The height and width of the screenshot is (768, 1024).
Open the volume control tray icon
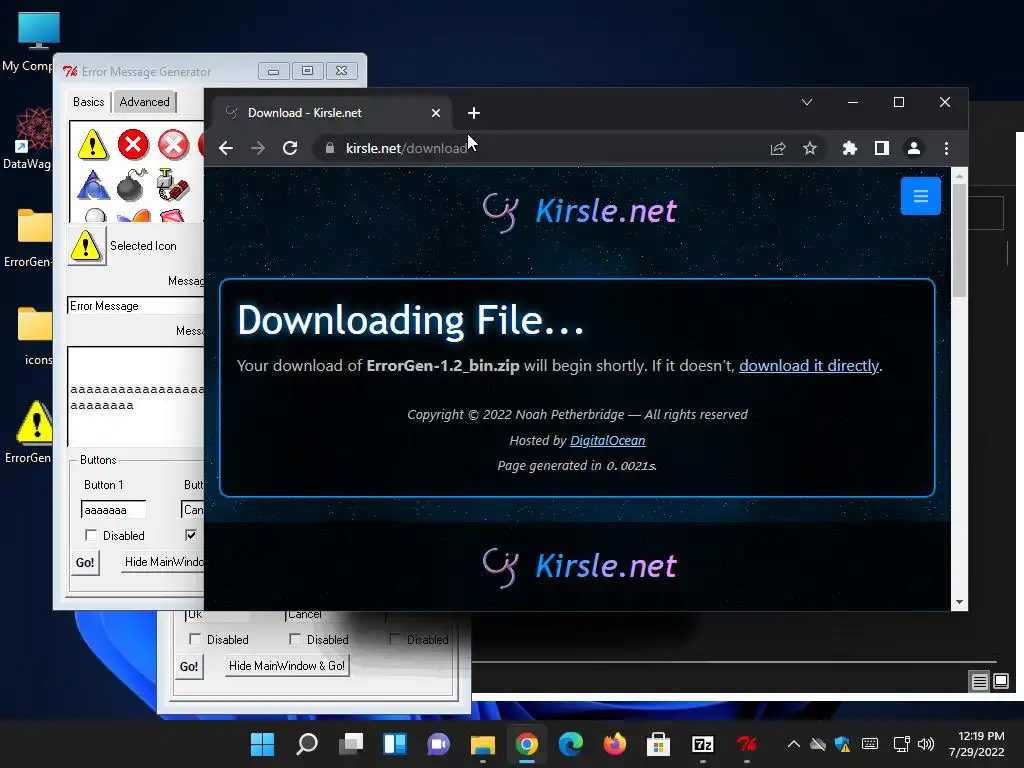click(925, 744)
